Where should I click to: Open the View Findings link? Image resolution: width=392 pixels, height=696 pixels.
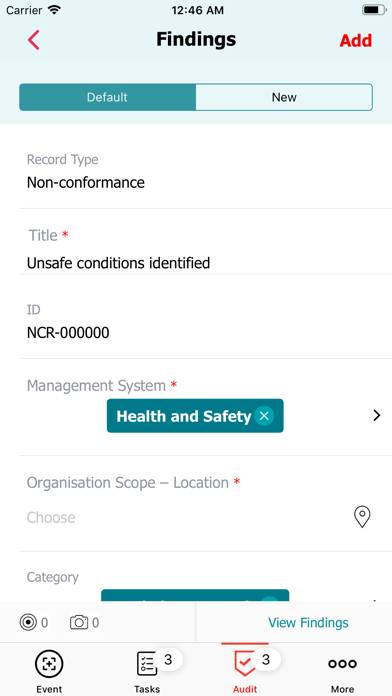pyautogui.click(x=308, y=623)
